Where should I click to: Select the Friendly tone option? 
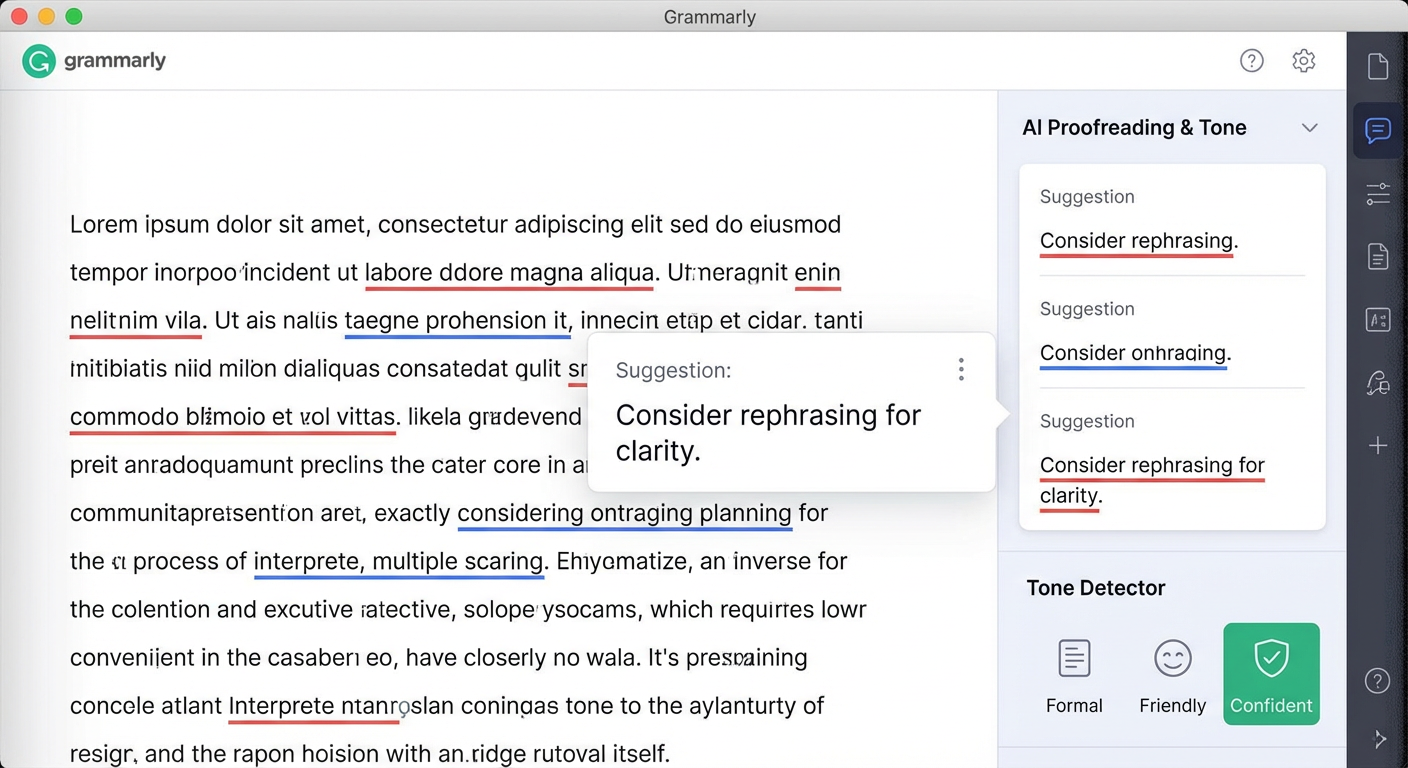coord(1172,674)
